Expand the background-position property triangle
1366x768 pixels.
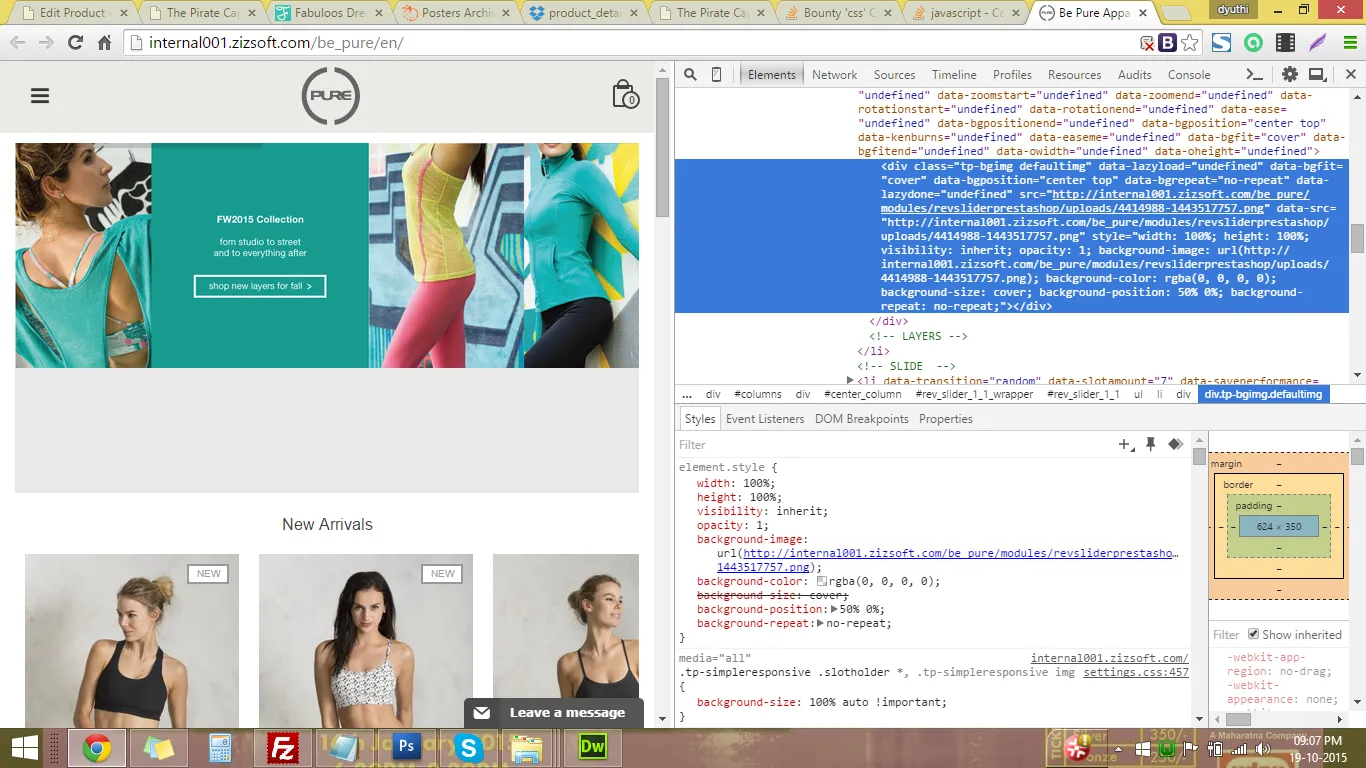(835, 609)
